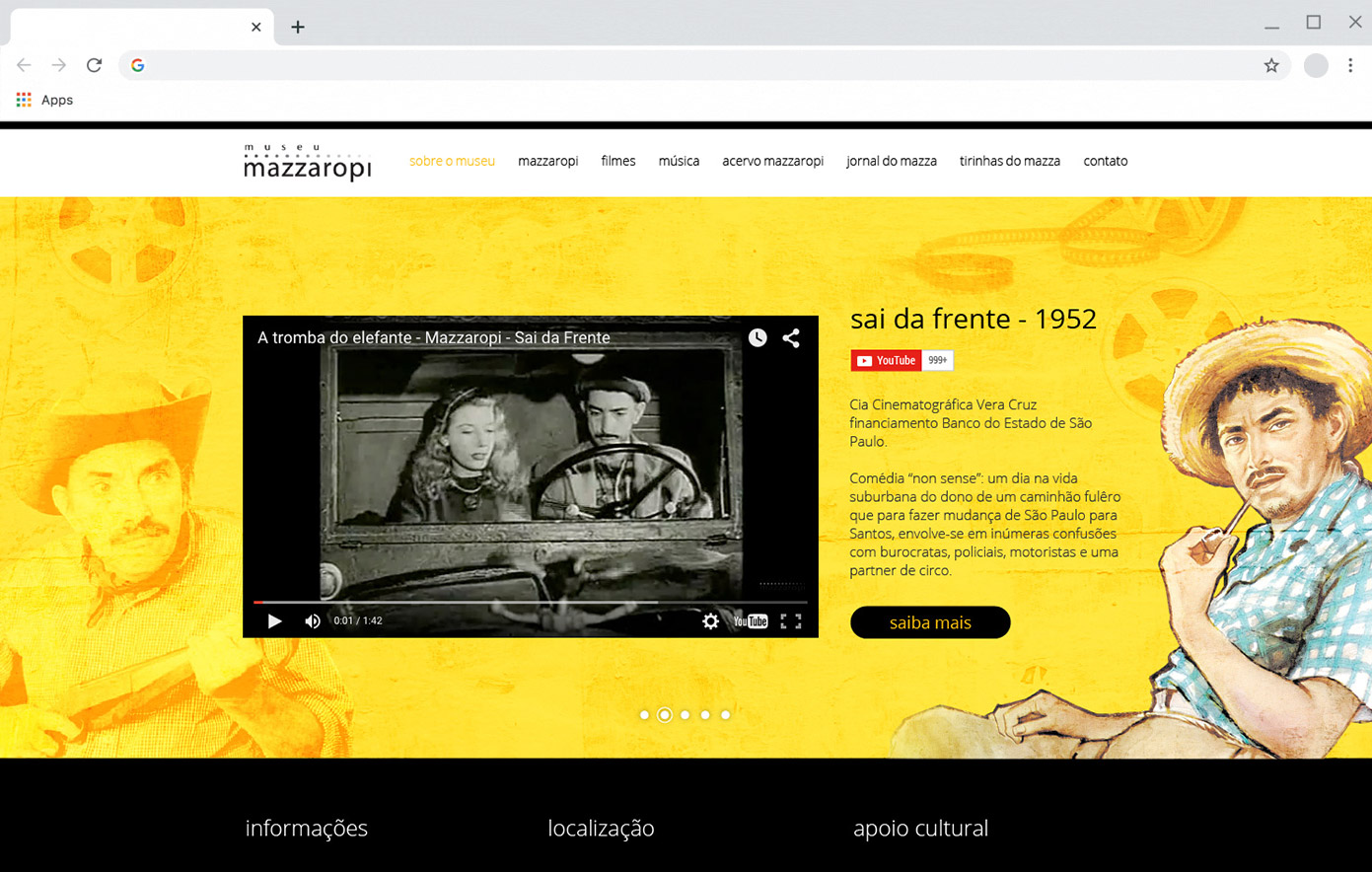The height and width of the screenshot is (872, 1372).
Task: Open the Apps bookmarks shortcut
Action: pyautogui.click(x=44, y=100)
